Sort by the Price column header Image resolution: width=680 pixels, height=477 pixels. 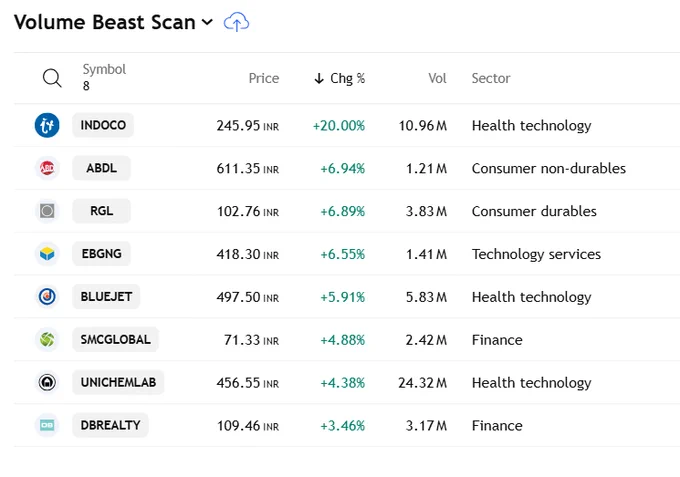point(264,78)
